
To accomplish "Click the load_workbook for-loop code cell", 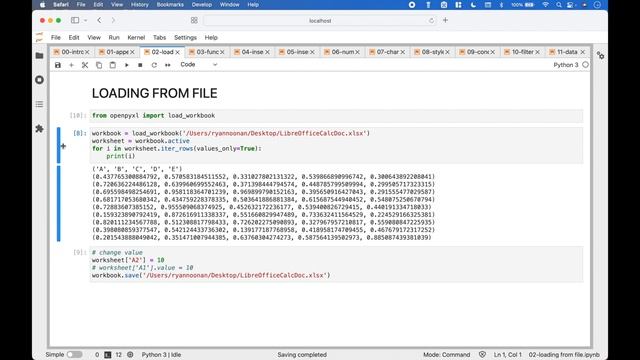I will pos(336,145).
